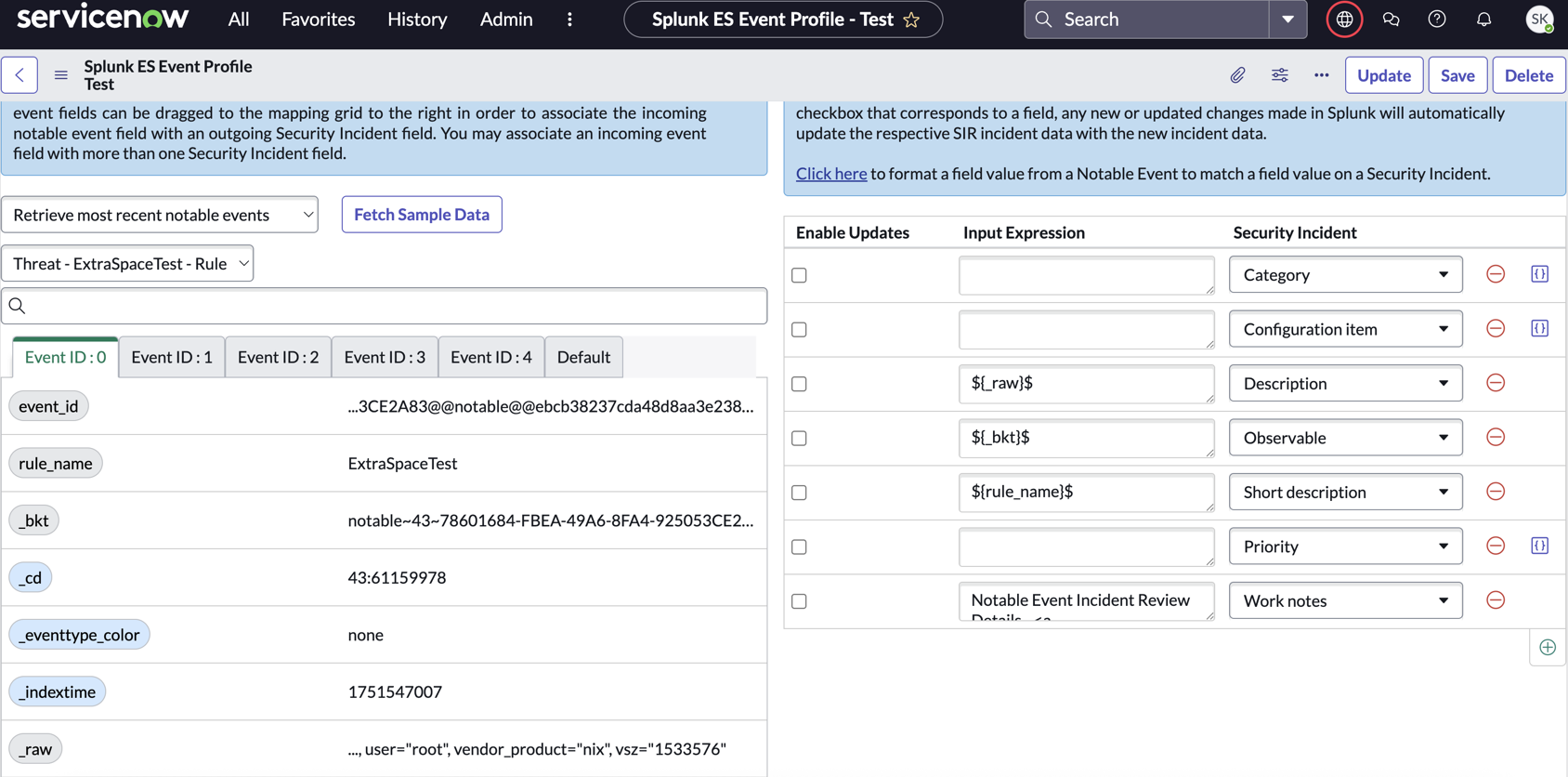Go back using the back arrow
This screenshot has height=777, width=1568.
click(20, 75)
